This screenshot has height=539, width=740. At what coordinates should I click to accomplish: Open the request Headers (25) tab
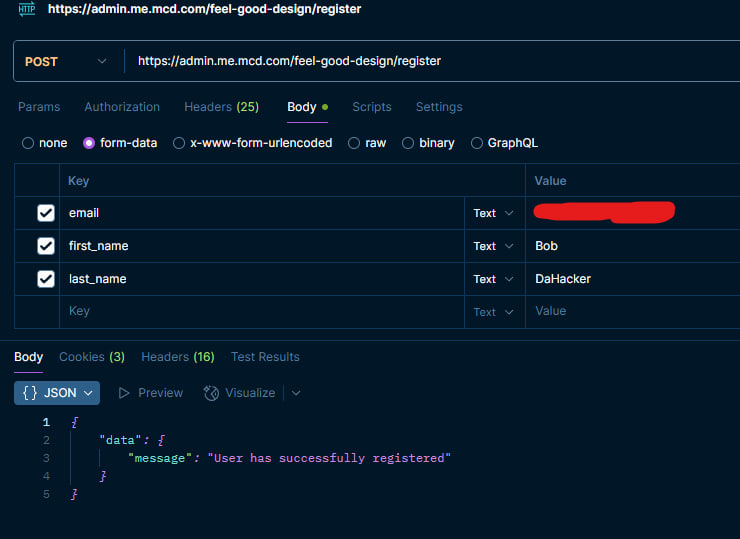[221, 107]
